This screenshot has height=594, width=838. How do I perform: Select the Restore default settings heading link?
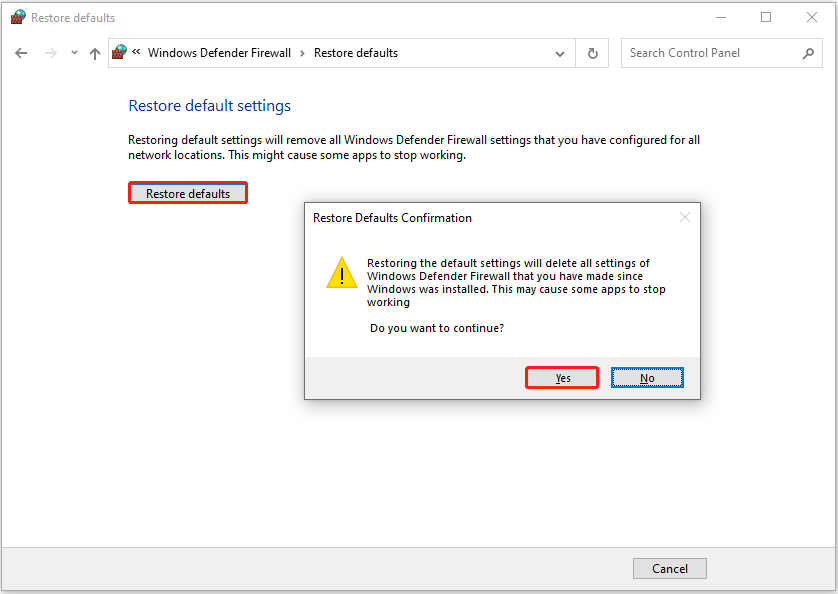click(209, 105)
